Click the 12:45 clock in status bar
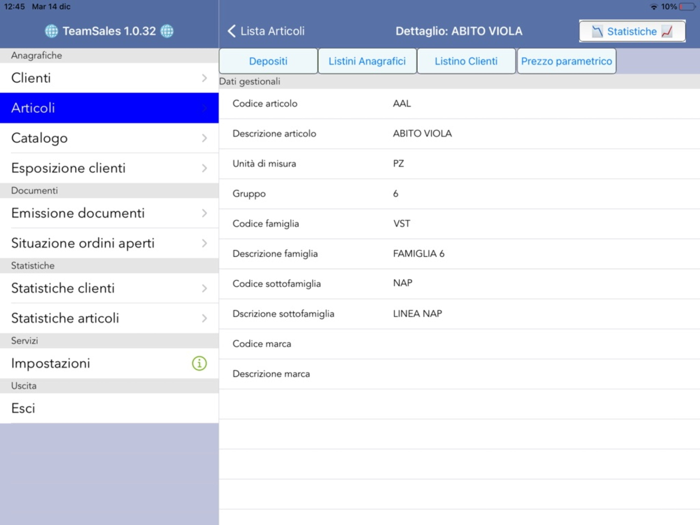The image size is (700, 525). (x=14, y=7)
